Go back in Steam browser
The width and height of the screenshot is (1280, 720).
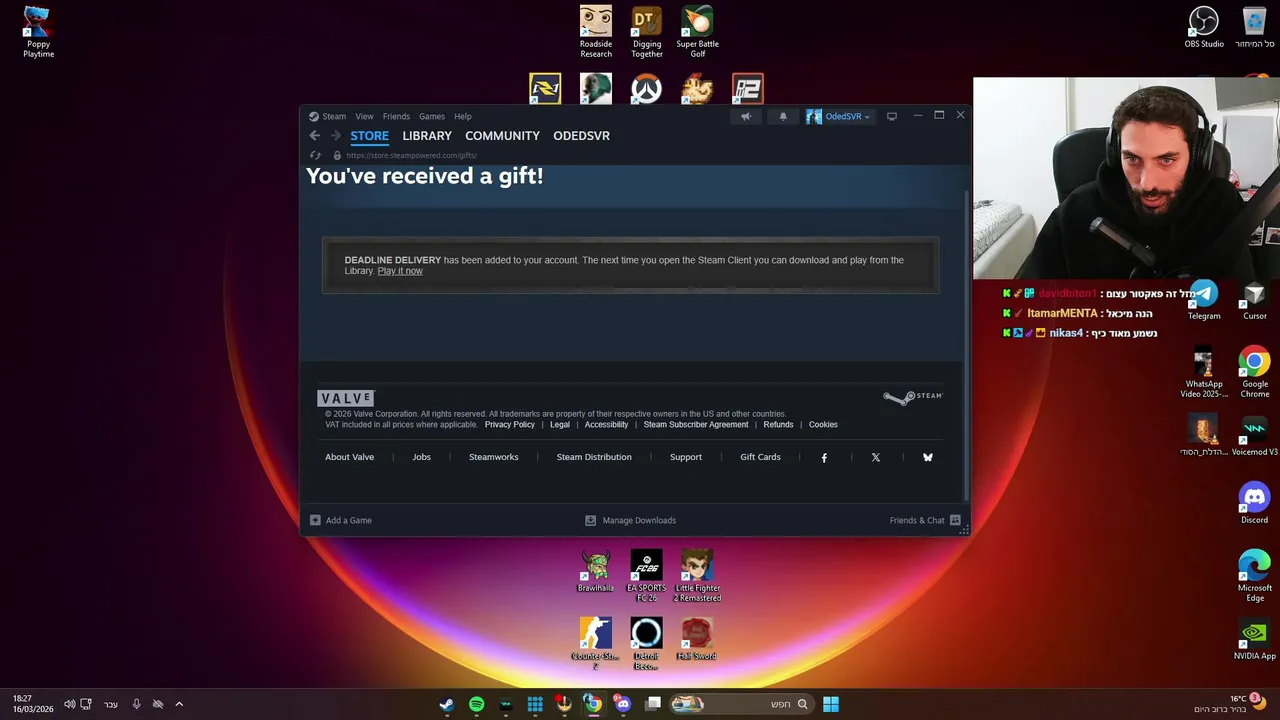(x=315, y=135)
